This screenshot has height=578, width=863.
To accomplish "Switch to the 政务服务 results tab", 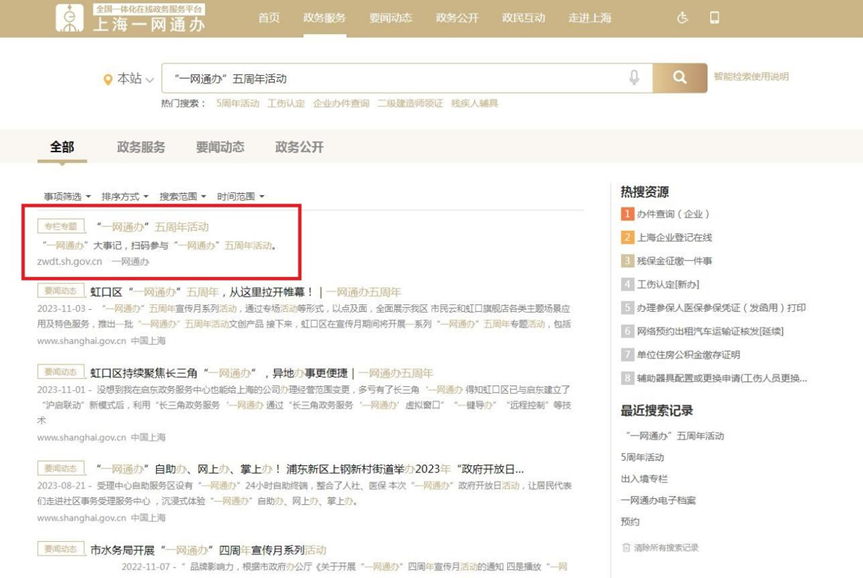I will [x=141, y=147].
